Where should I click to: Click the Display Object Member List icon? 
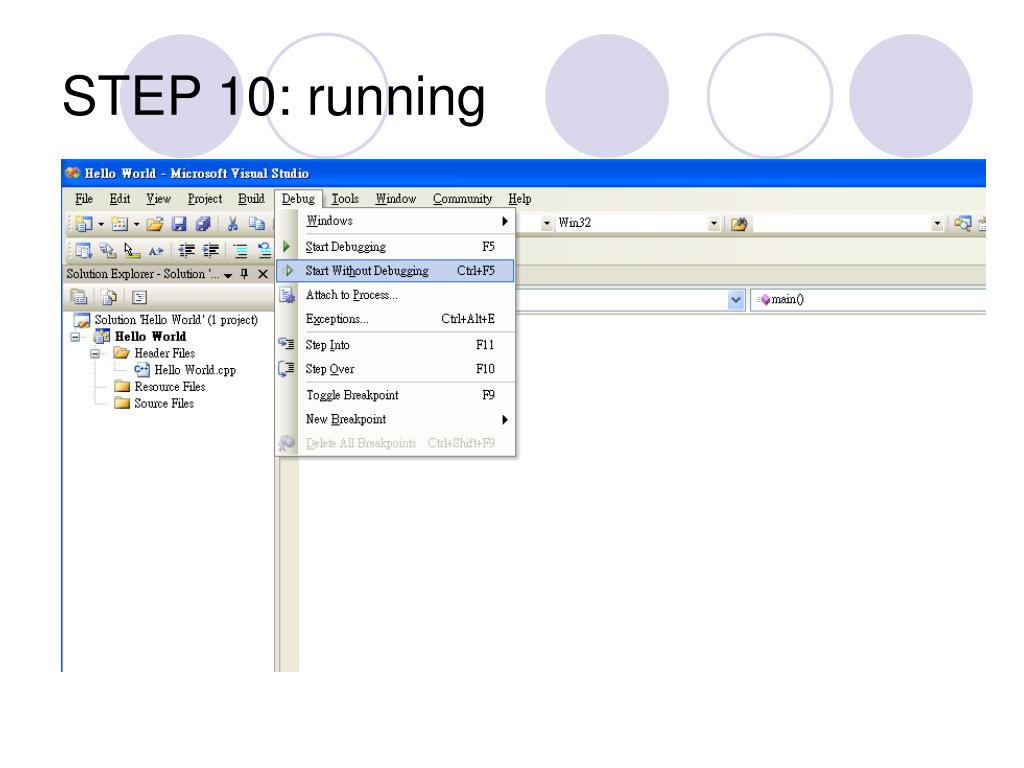click(x=83, y=250)
